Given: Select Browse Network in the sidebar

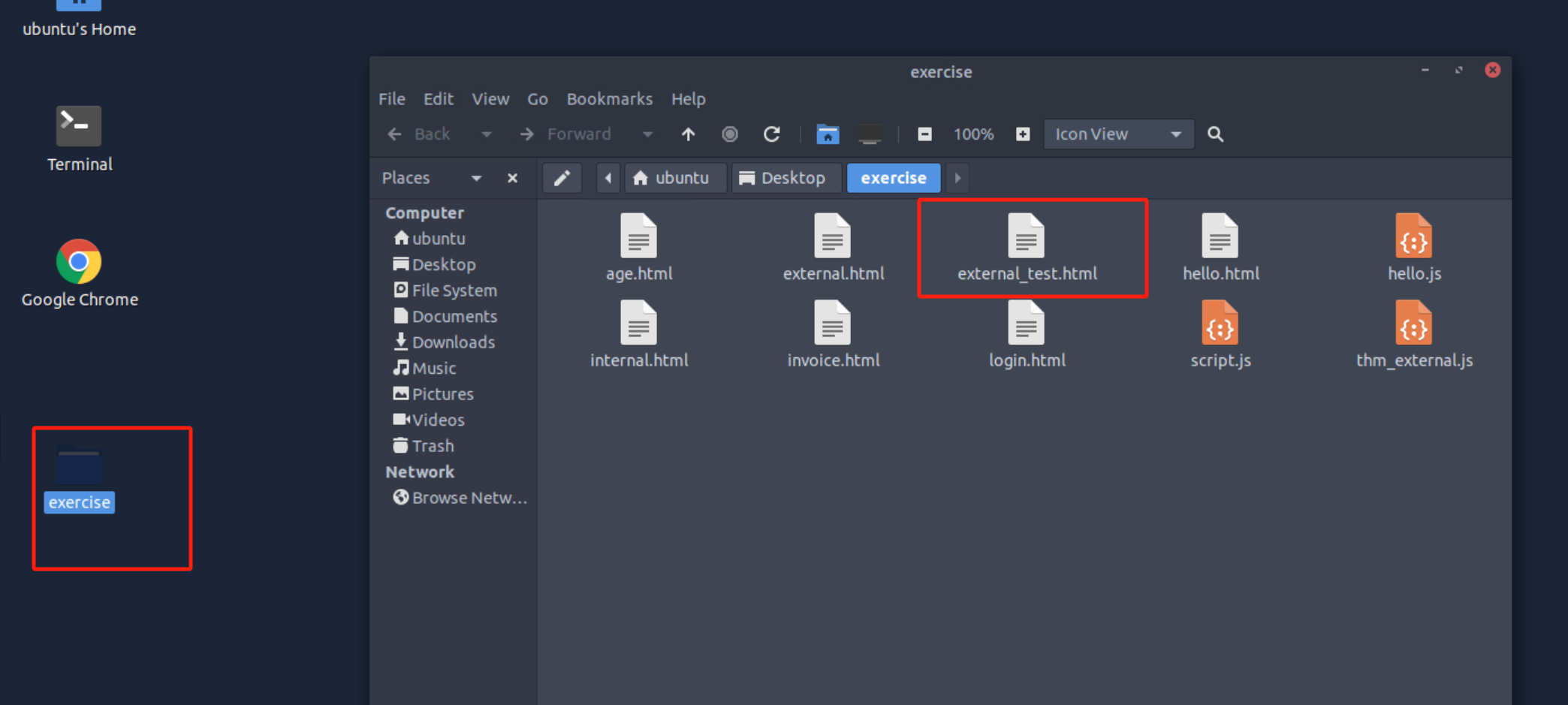Looking at the screenshot, I should [x=460, y=498].
